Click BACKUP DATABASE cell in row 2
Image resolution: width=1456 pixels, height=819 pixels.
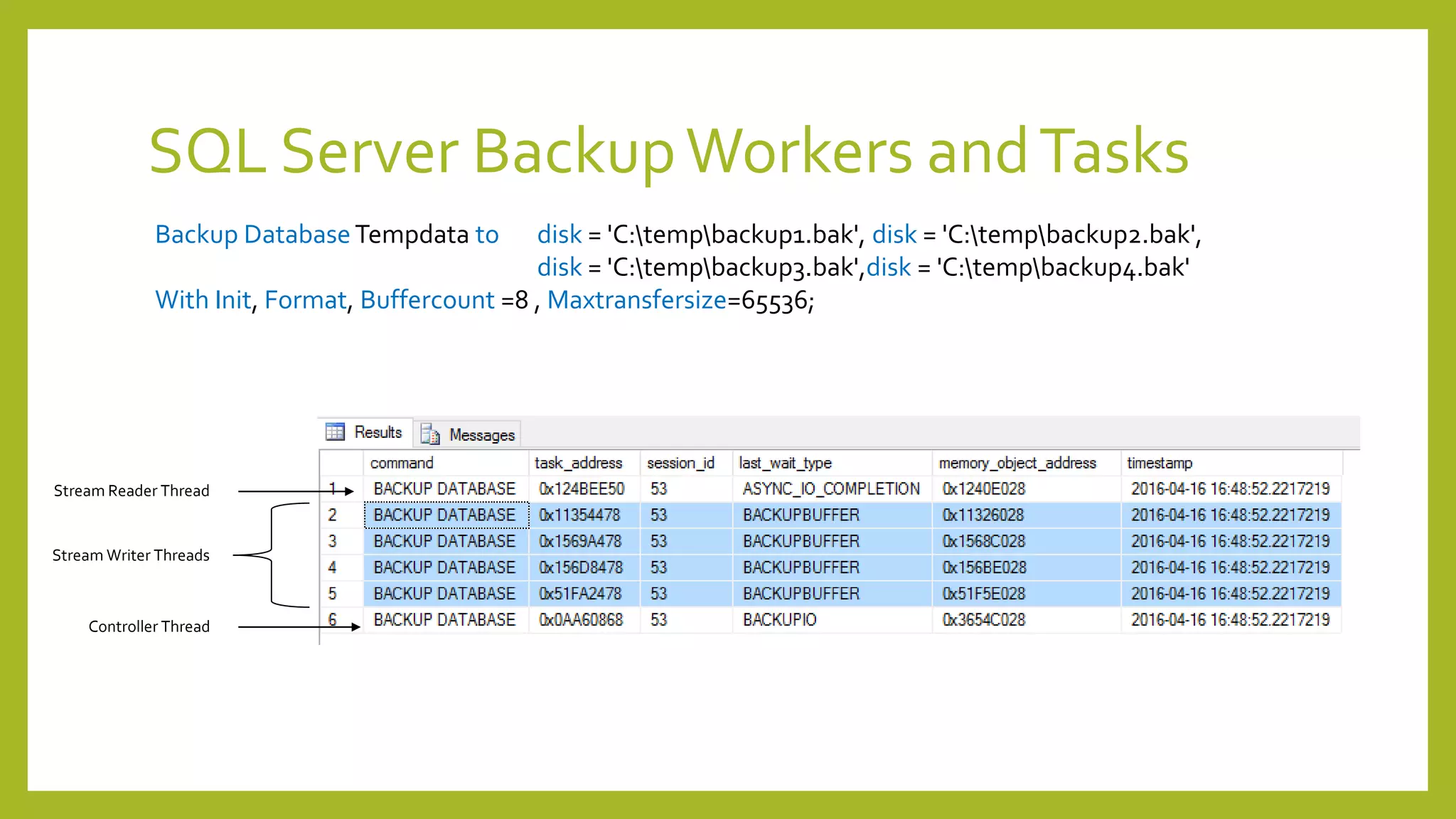445,515
